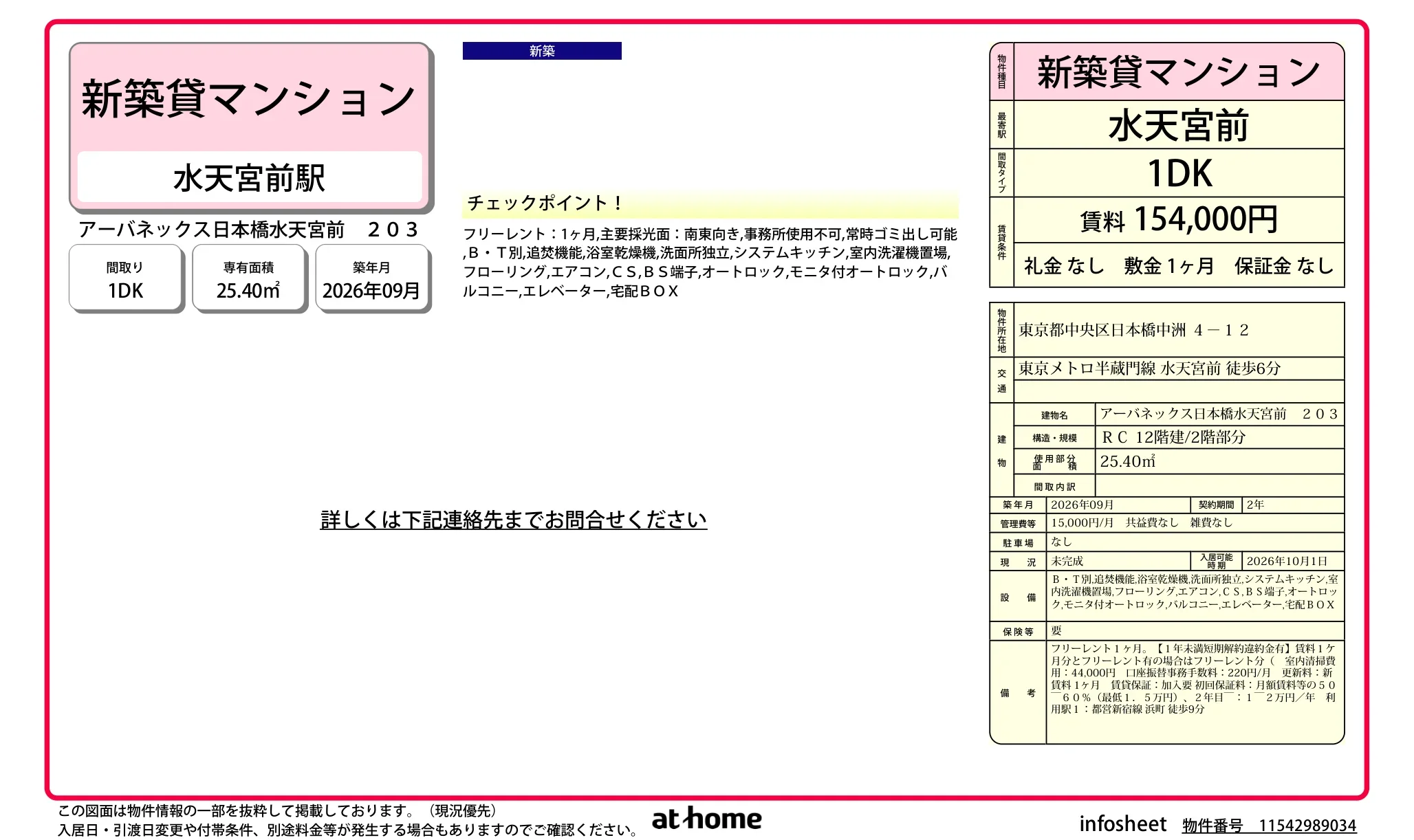Image resolution: width=1414 pixels, height=840 pixels.
Task: Click the 備考 remarks text block
Action: pos(1194,678)
